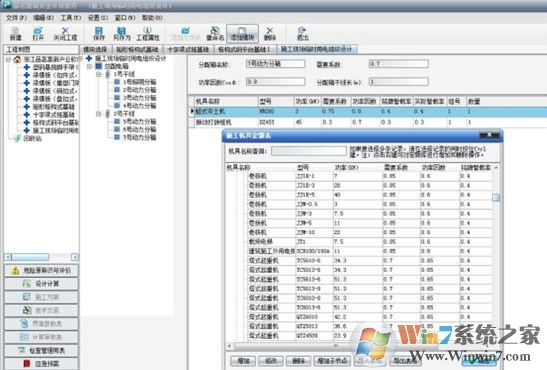Click 增加子节点 button in equipment dialog

pyautogui.click(x=332, y=361)
